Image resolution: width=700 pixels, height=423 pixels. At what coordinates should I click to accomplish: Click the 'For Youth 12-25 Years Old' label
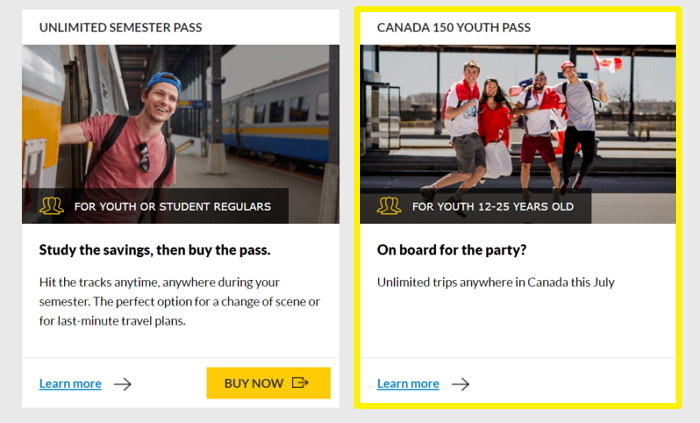pyautogui.click(x=493, y=207)
